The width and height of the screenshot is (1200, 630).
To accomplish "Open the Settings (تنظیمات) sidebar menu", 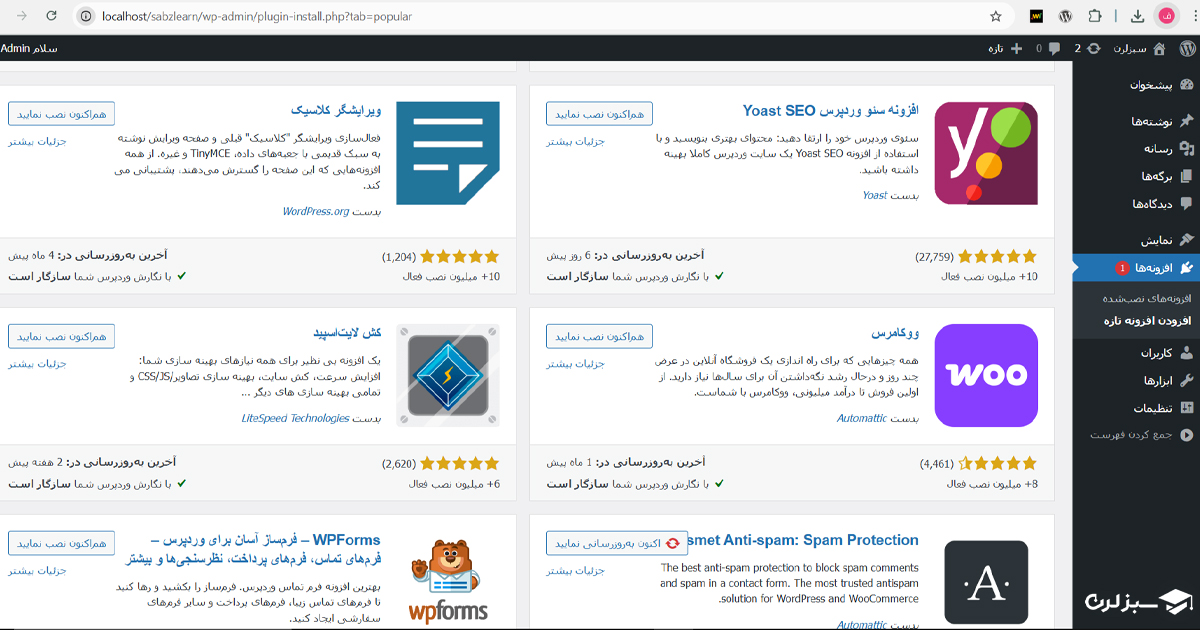I will point(1134,408).
